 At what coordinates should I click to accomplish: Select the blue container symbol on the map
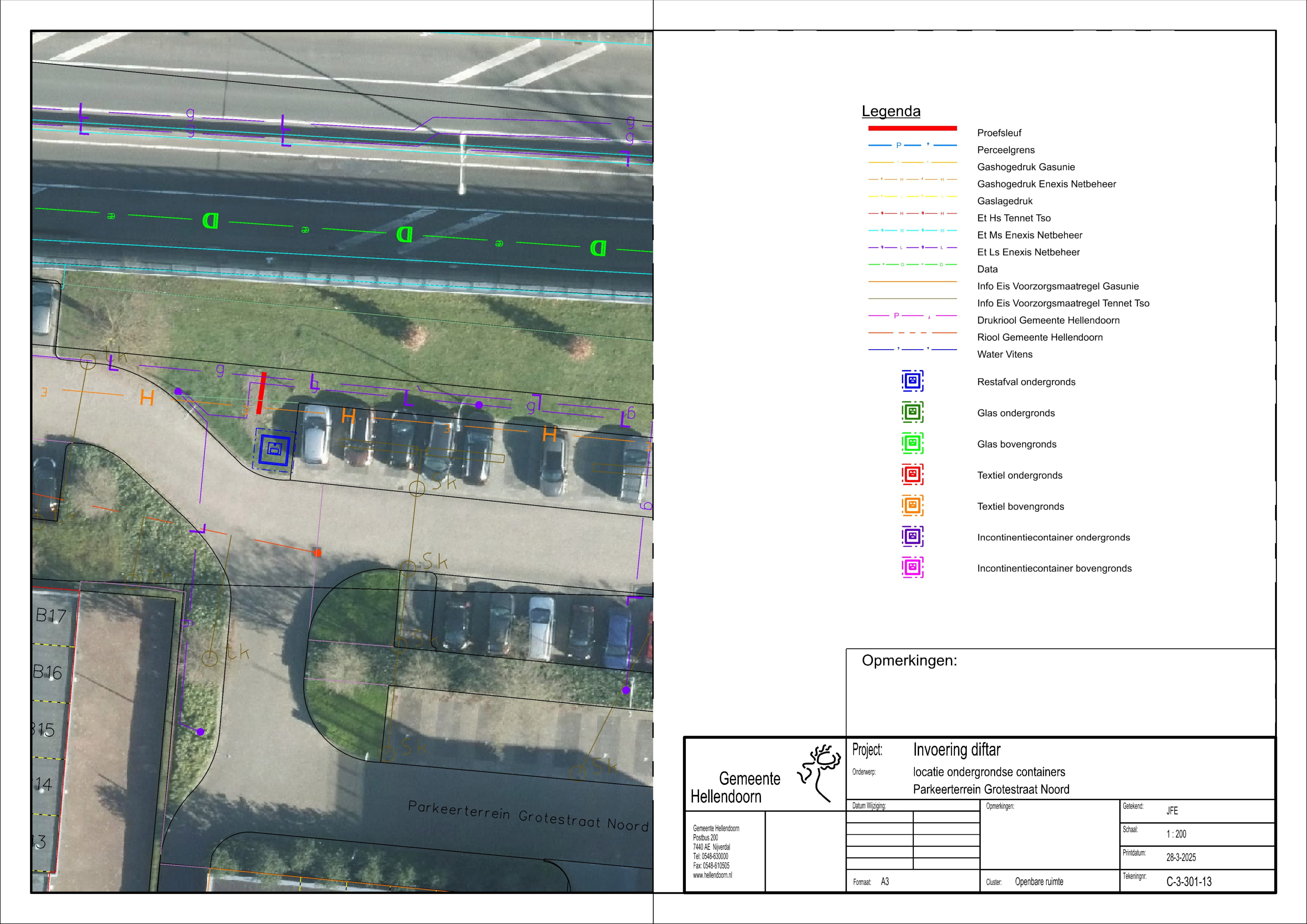pyautogui.click(x=274, y=449)
